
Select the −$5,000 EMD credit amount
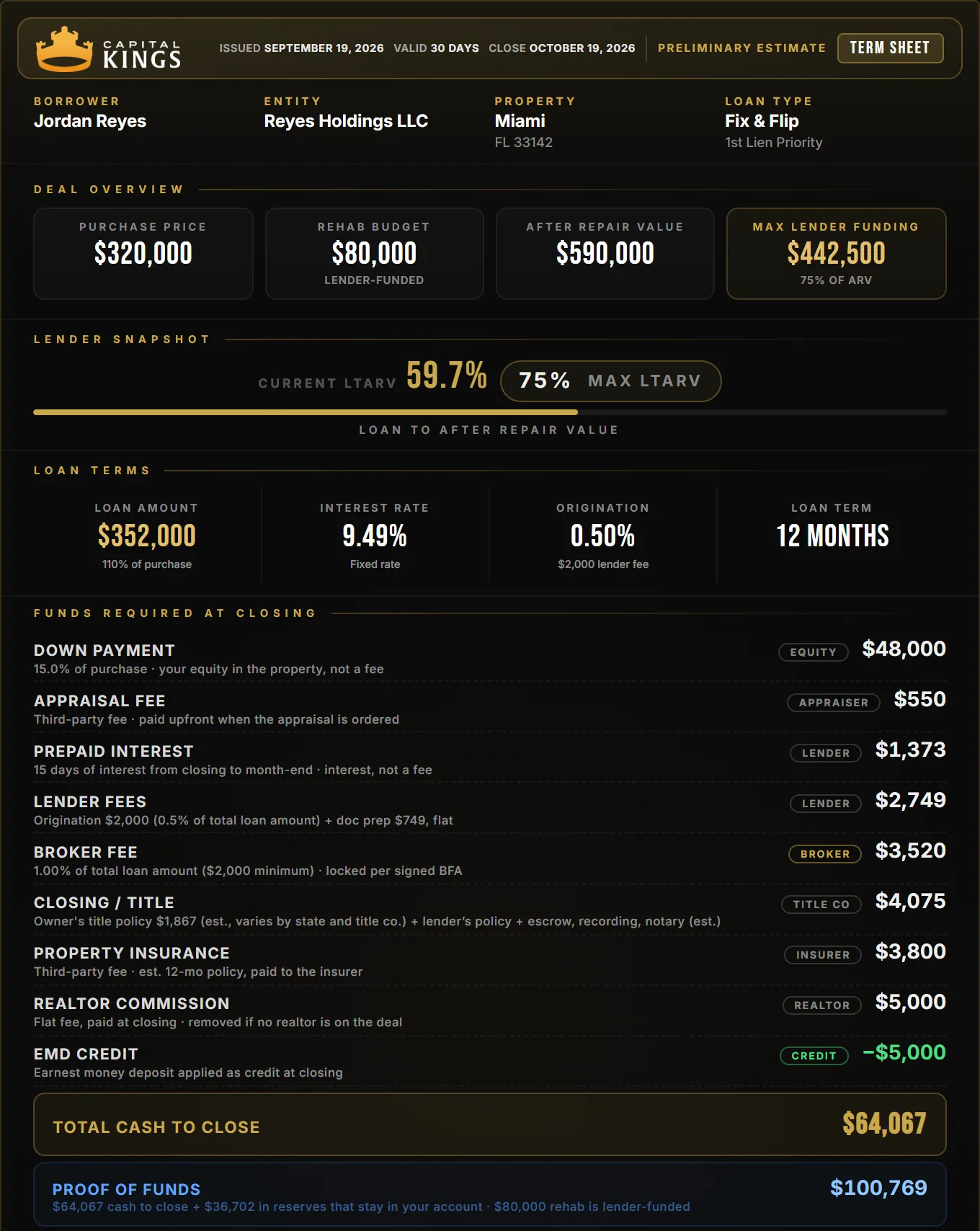point(904,1053)
